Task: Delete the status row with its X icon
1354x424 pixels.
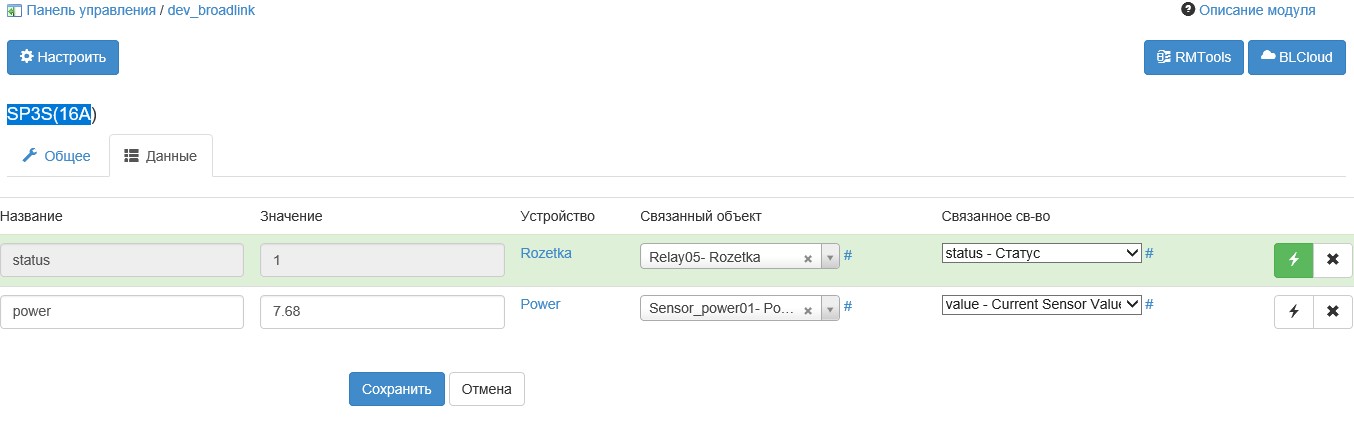Action: [1332, 260]
